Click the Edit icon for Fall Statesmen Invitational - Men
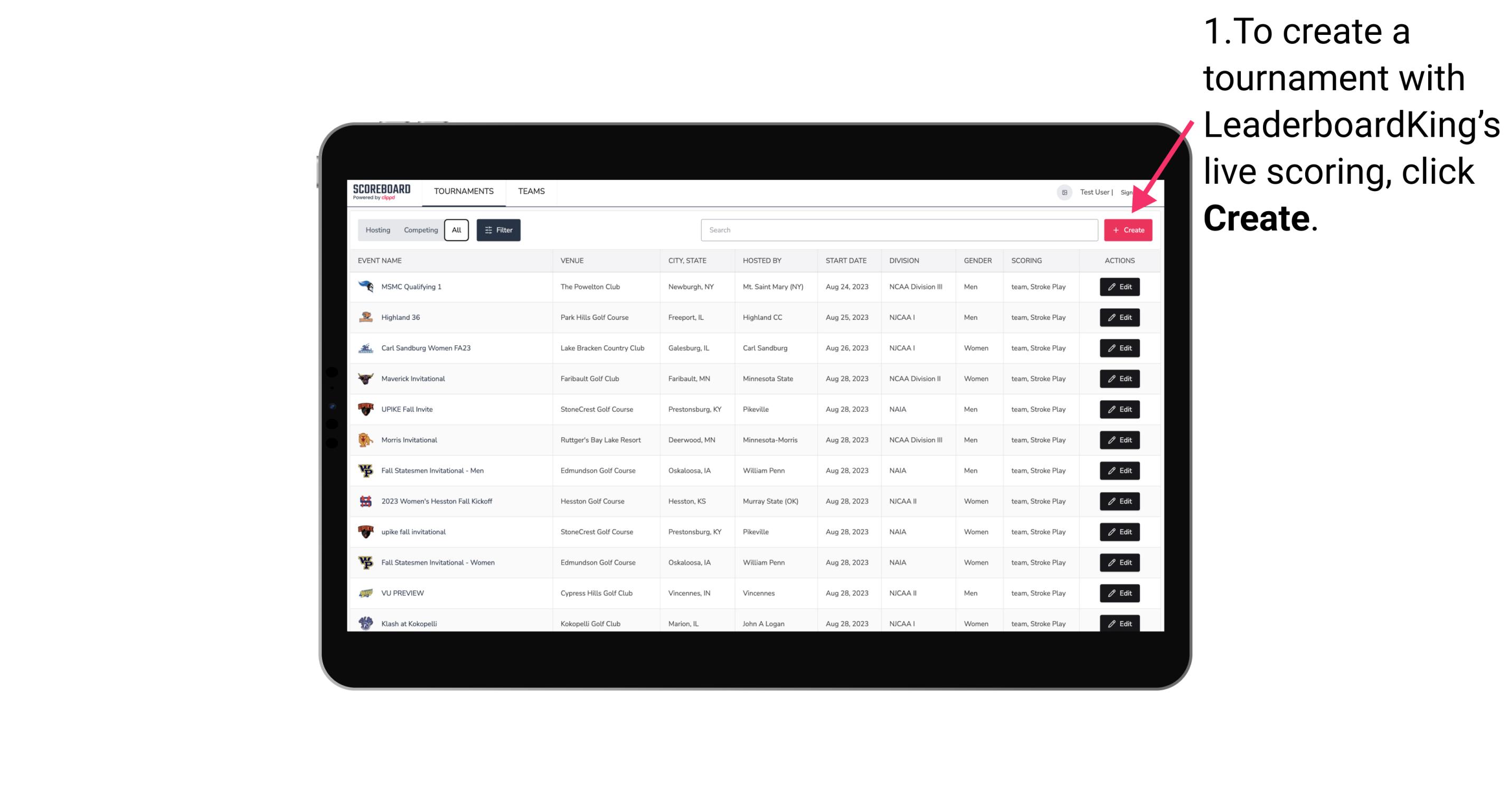Image resolution: width=1509 pixels, height=812 pixels. pyautogui.click(x=1119, y=471)
